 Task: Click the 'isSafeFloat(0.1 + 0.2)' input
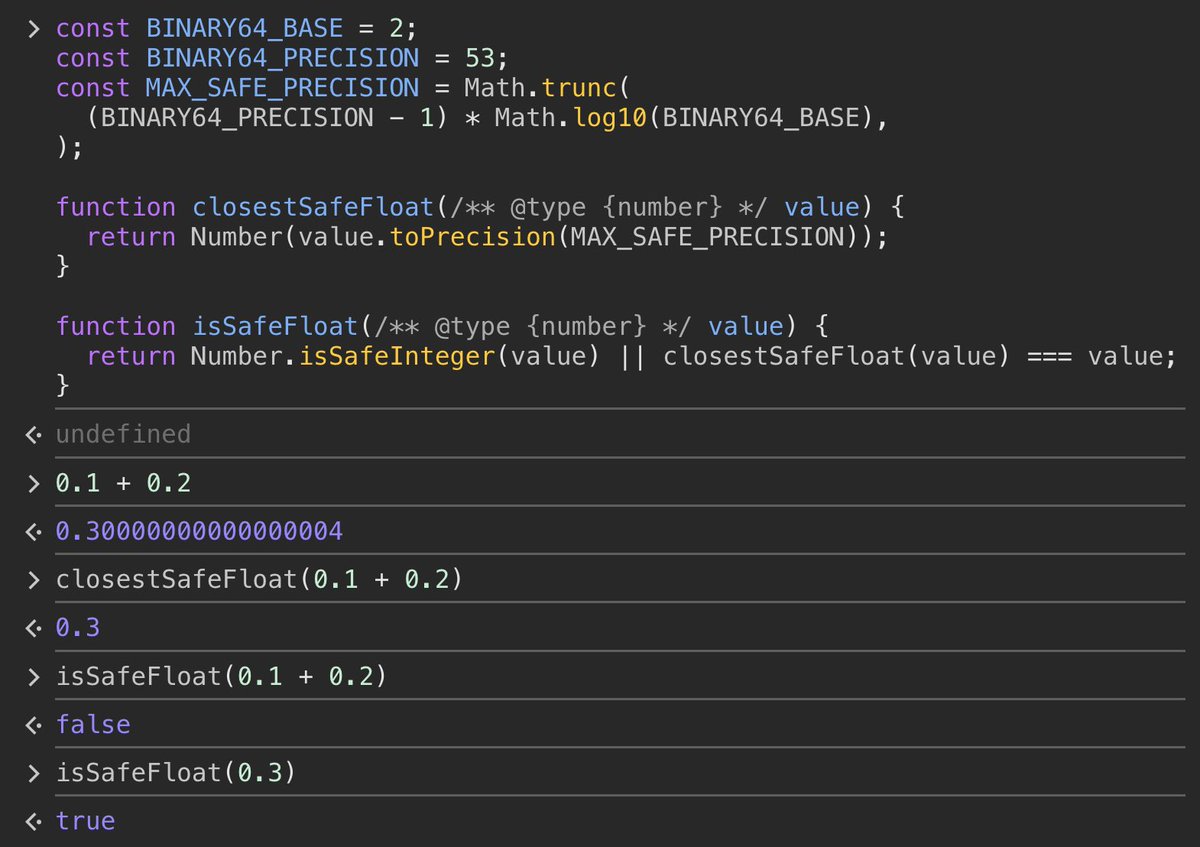point(221,676)
